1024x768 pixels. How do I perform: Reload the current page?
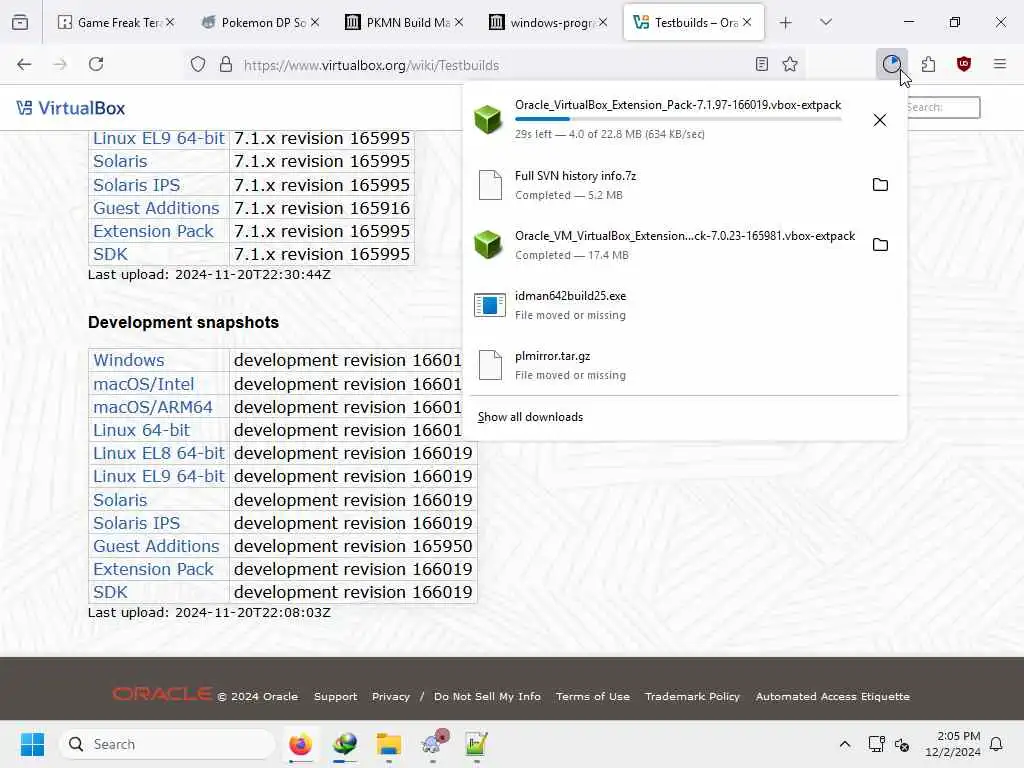(x=96, y=64)
